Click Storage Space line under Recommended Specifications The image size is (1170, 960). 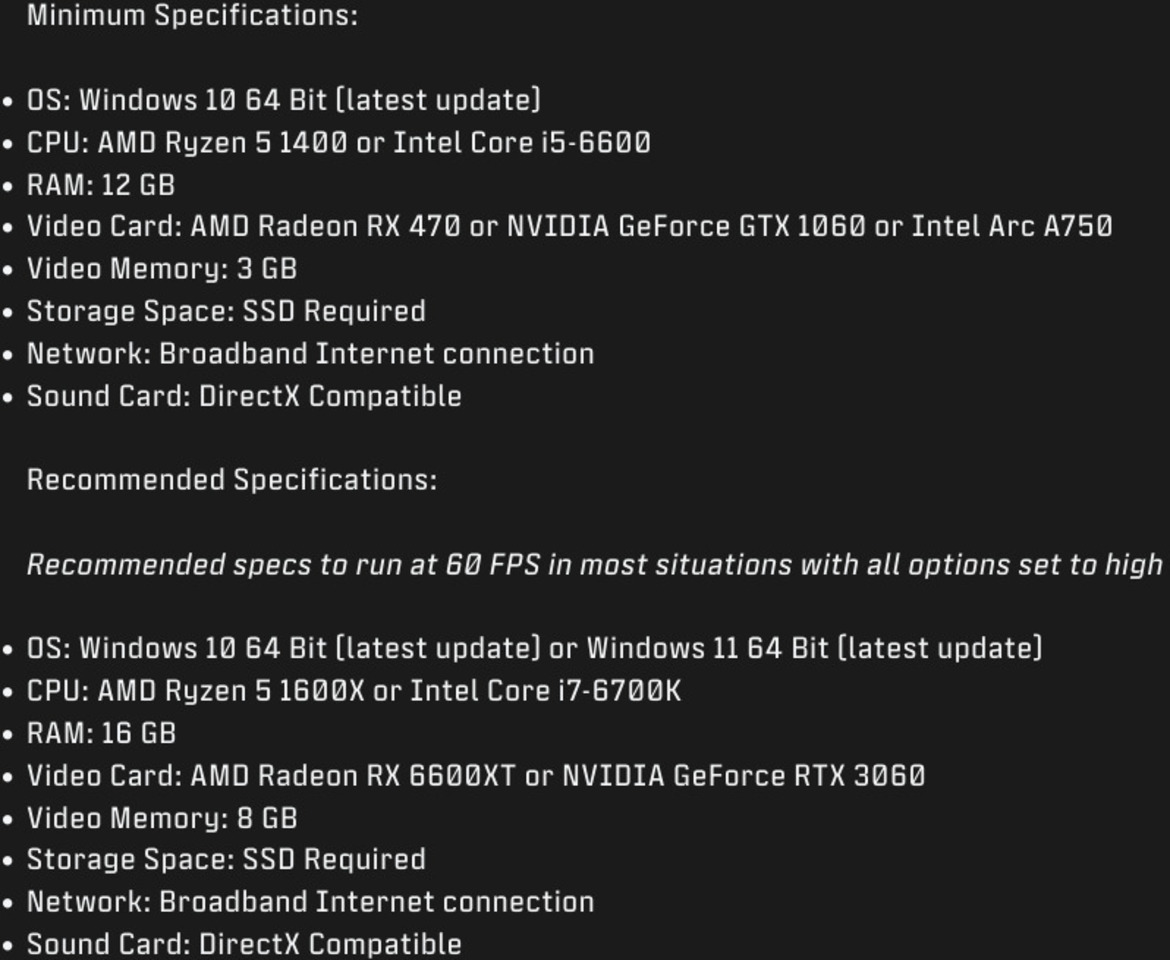(225, 860)
